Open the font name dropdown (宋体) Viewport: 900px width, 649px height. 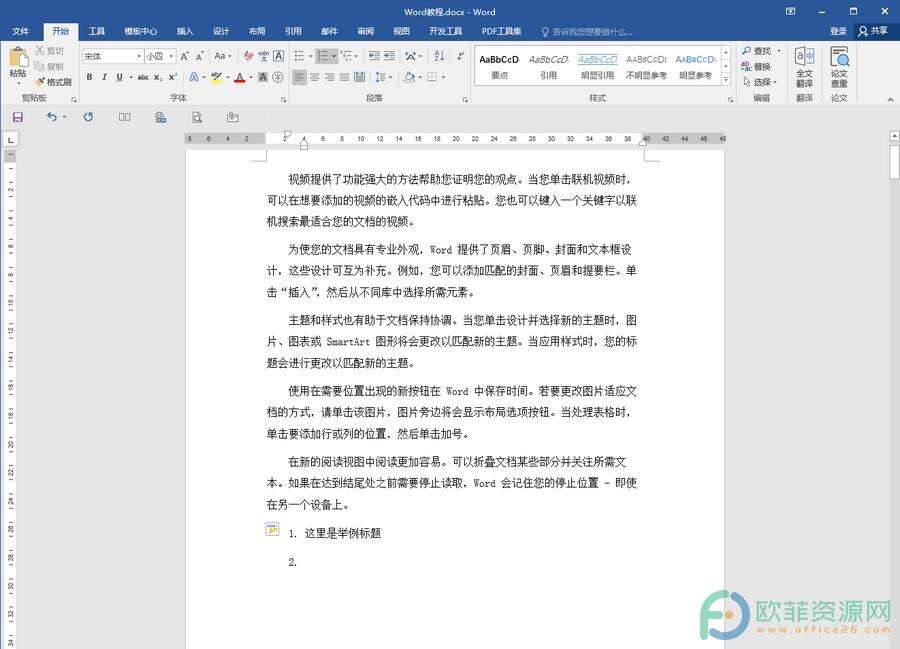(139, 56)
